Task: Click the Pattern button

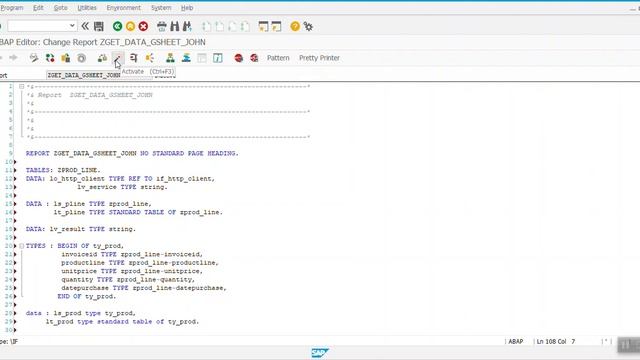Action: click(278, 58)
